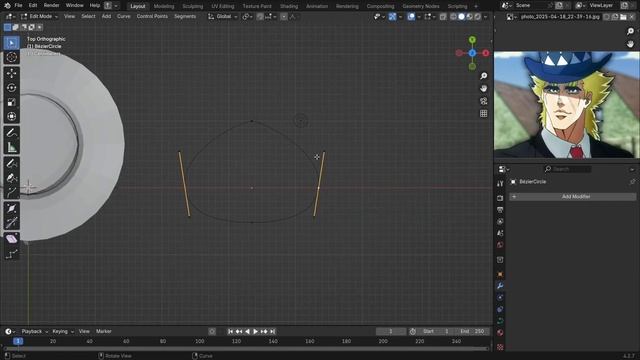640x360 pixels.
Task: Open the Global transform orientation dropdown
Action: coord(223,17)
